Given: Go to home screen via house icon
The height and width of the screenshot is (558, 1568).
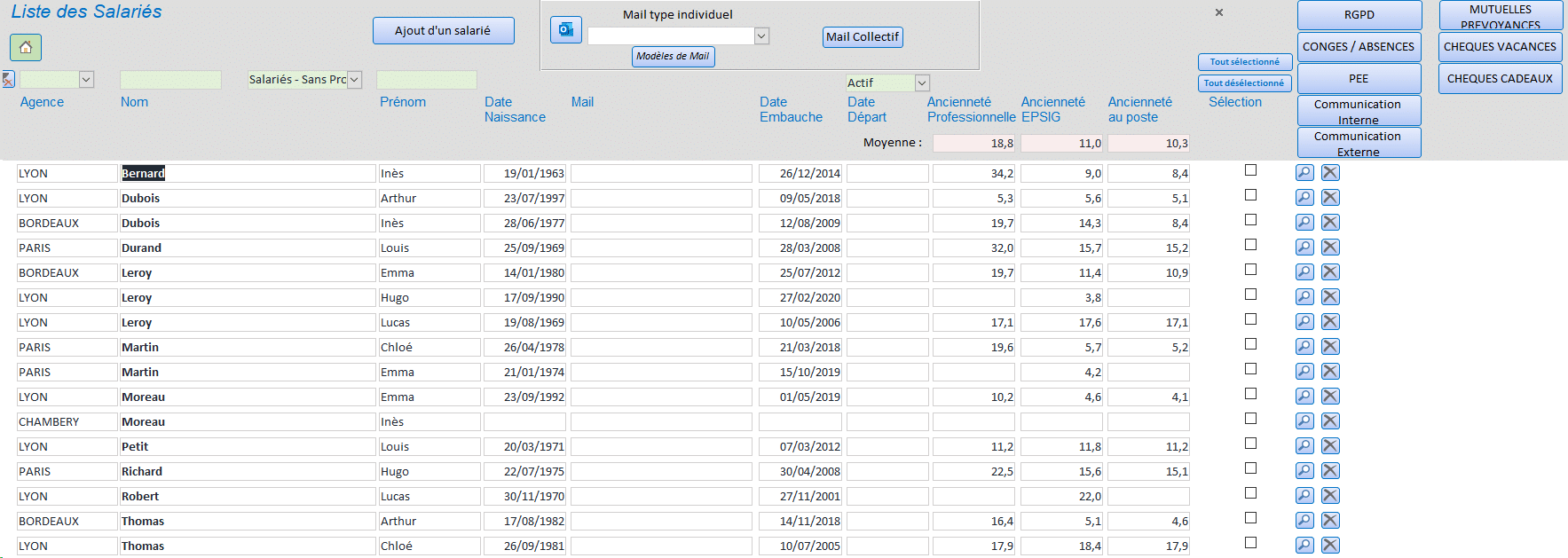Looking at the screenshot, I should pyautogui.click(x=26, y=47).
